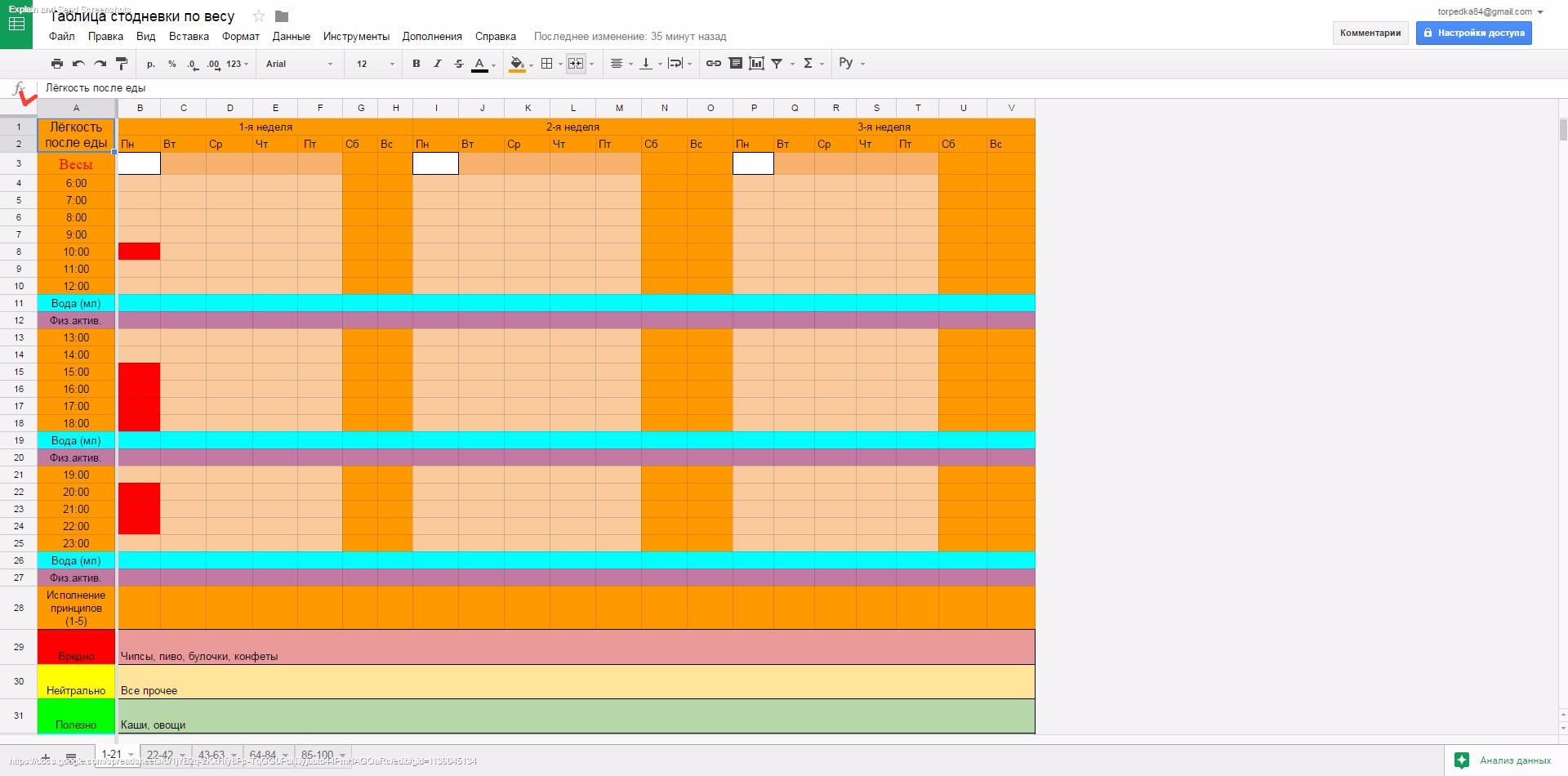The width and height of the screenshot is (1568, 776).
Task: Open the Файл menu
Action: [x=62, y=36]
